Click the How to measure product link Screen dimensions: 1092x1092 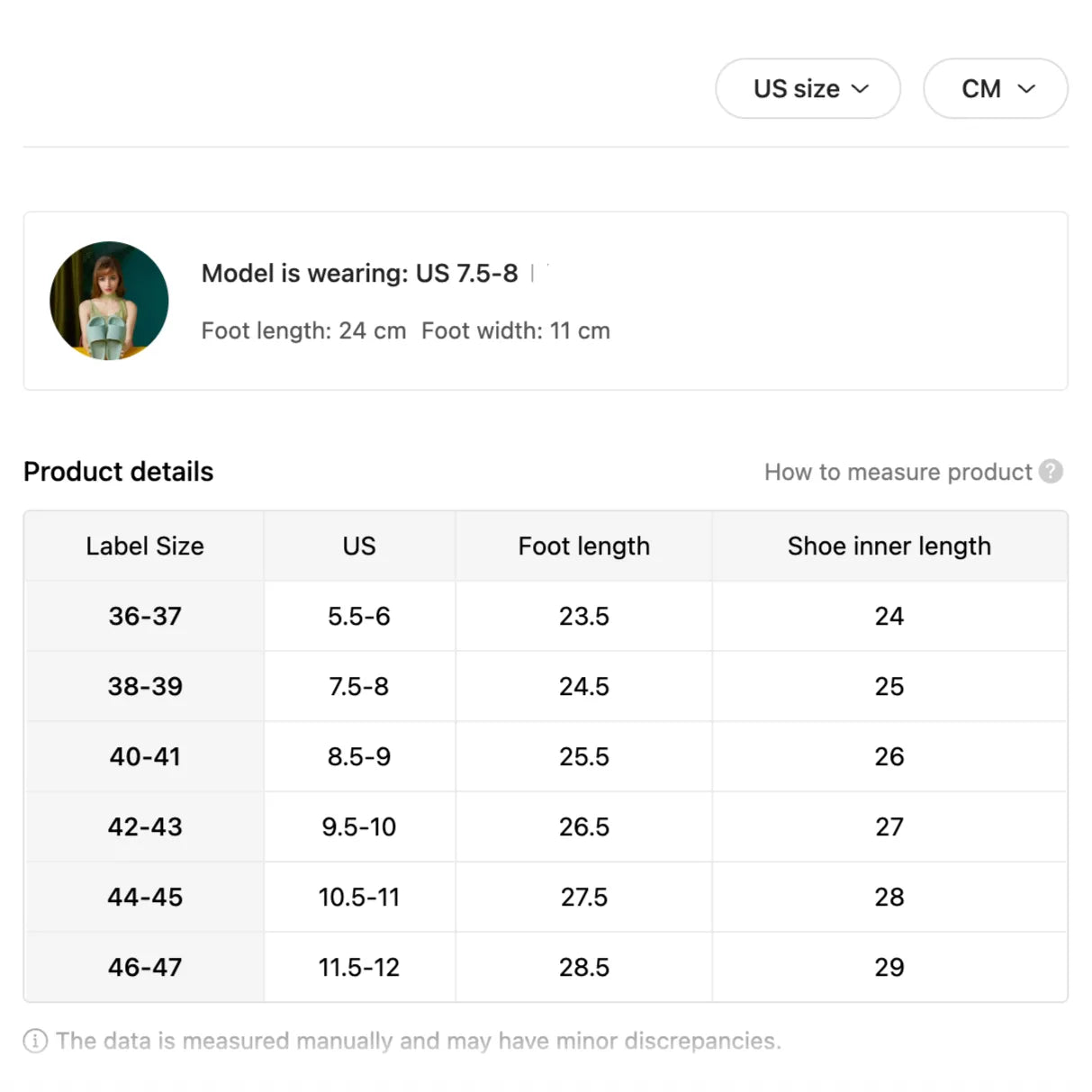[x=898, y=472]
